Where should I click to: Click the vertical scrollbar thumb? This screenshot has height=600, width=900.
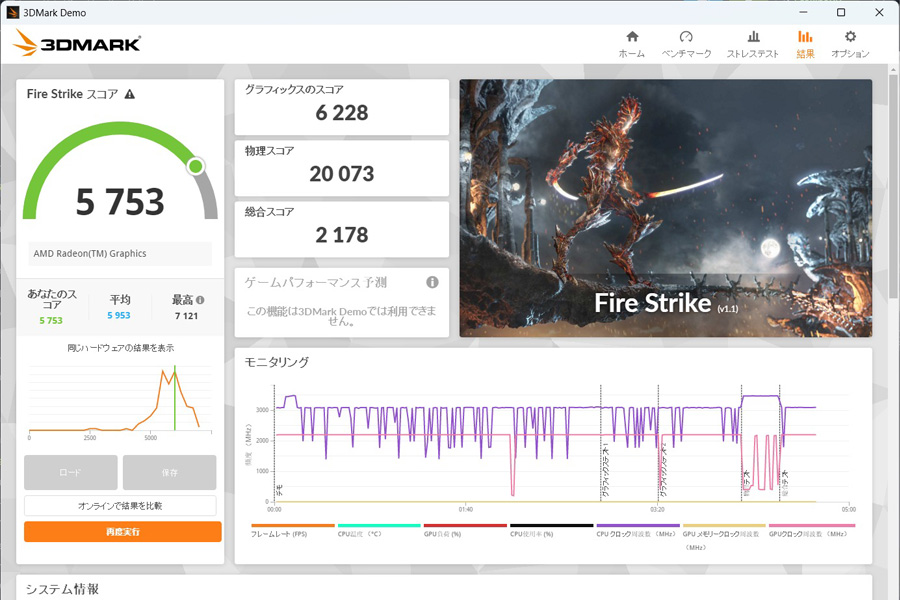[894, 185]
